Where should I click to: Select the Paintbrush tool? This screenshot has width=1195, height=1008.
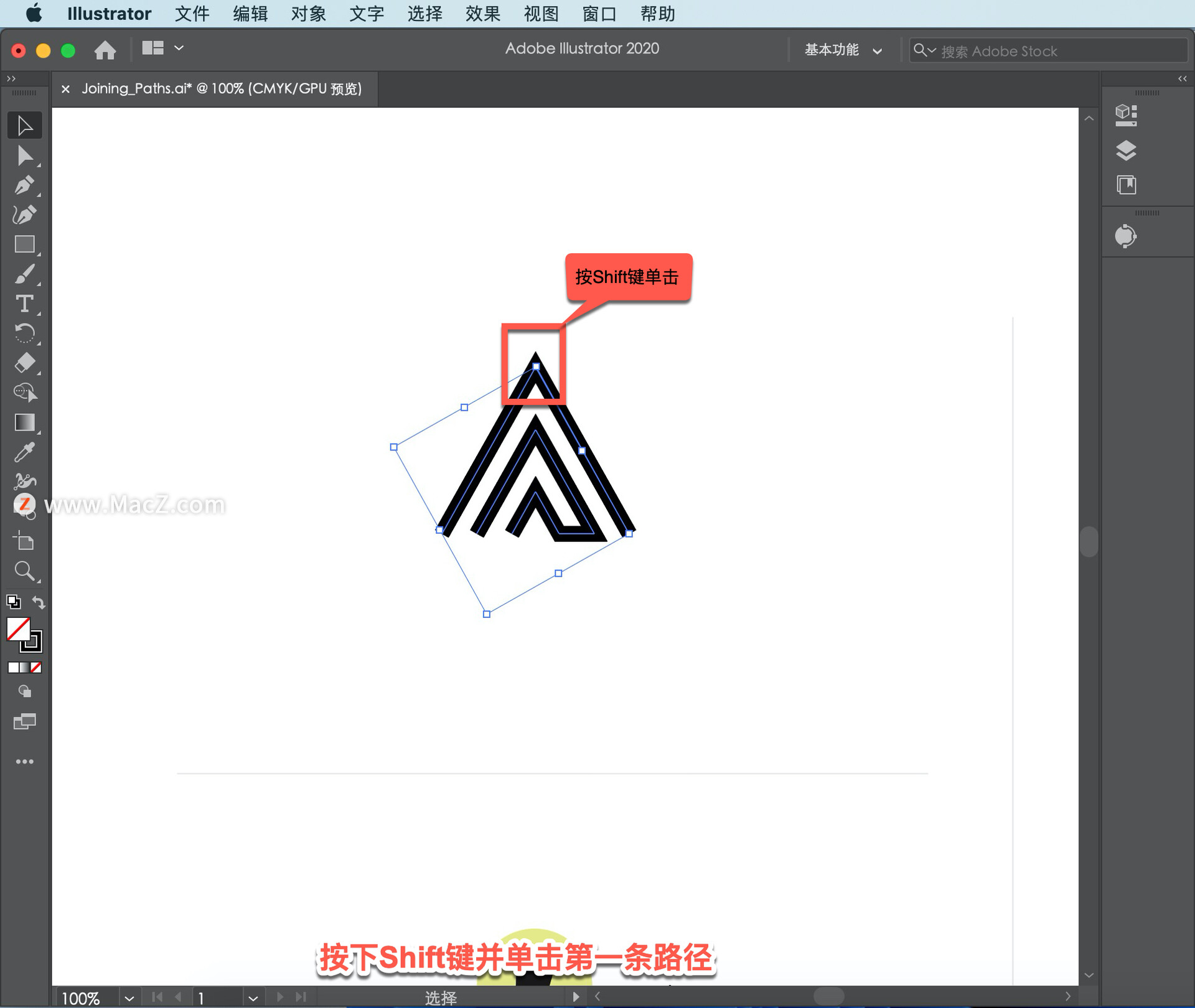click(25, 274)
